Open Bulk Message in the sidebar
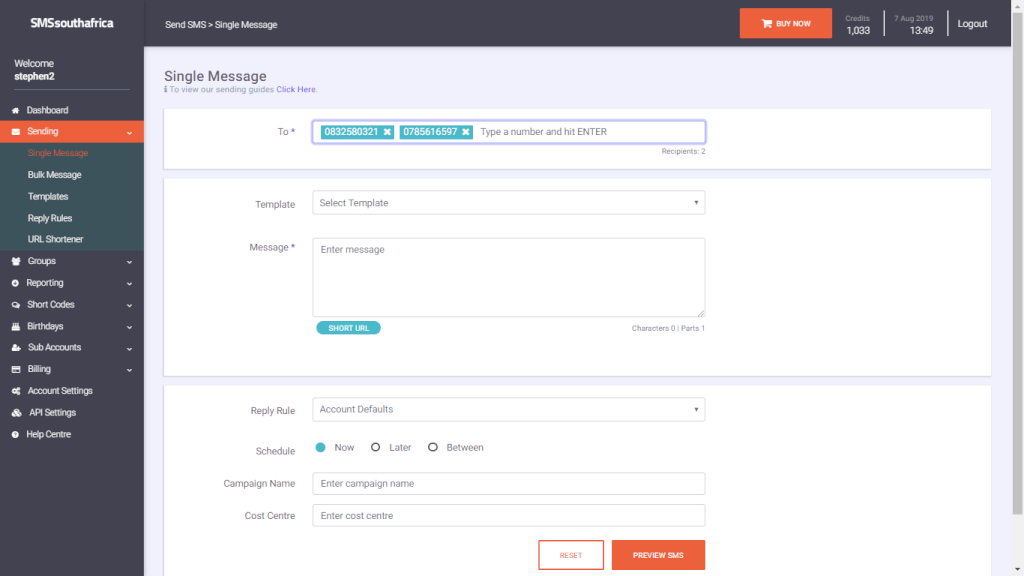The image size is (1024, 576). click(55, 175)
